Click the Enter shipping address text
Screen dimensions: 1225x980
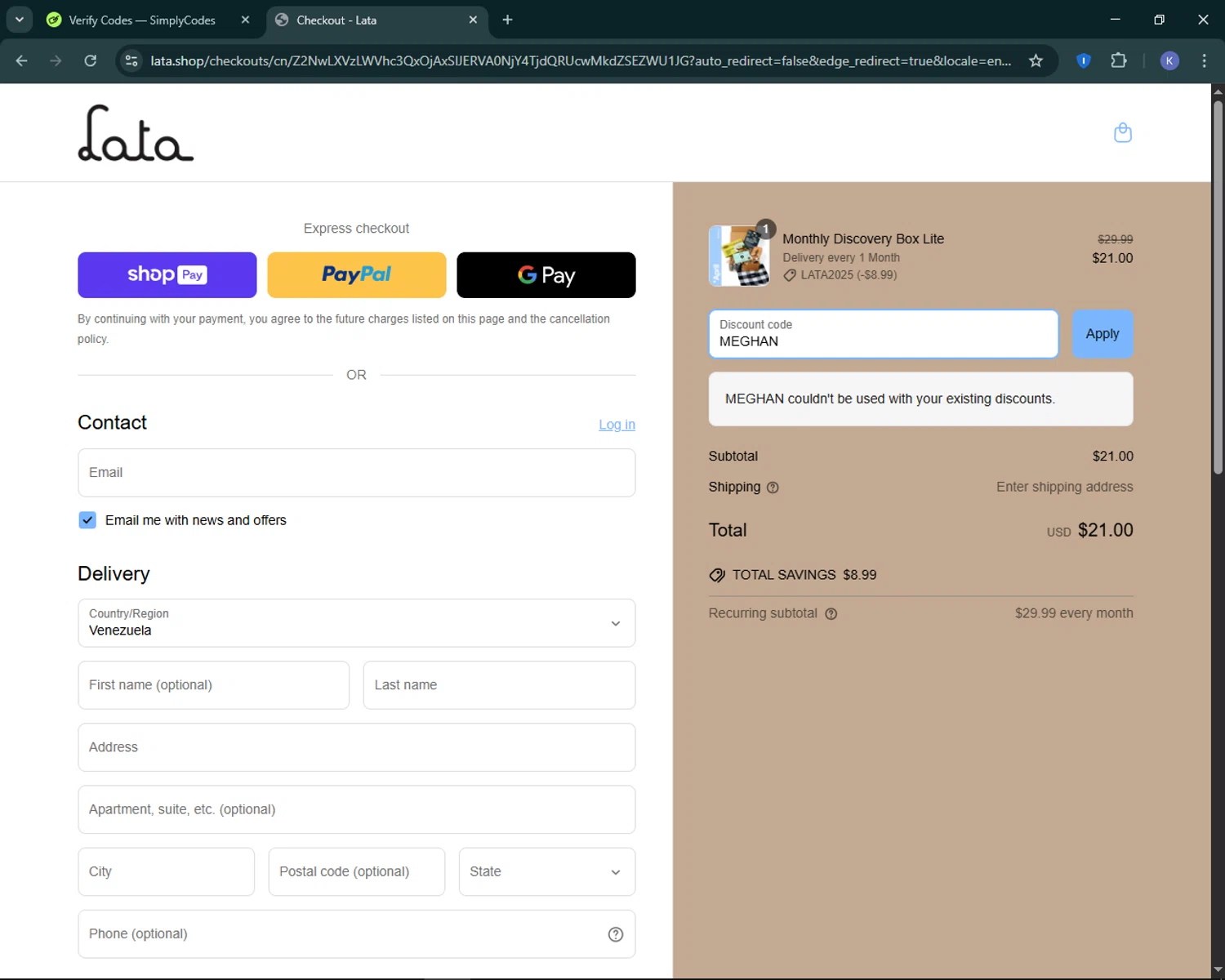(1064, 487)
